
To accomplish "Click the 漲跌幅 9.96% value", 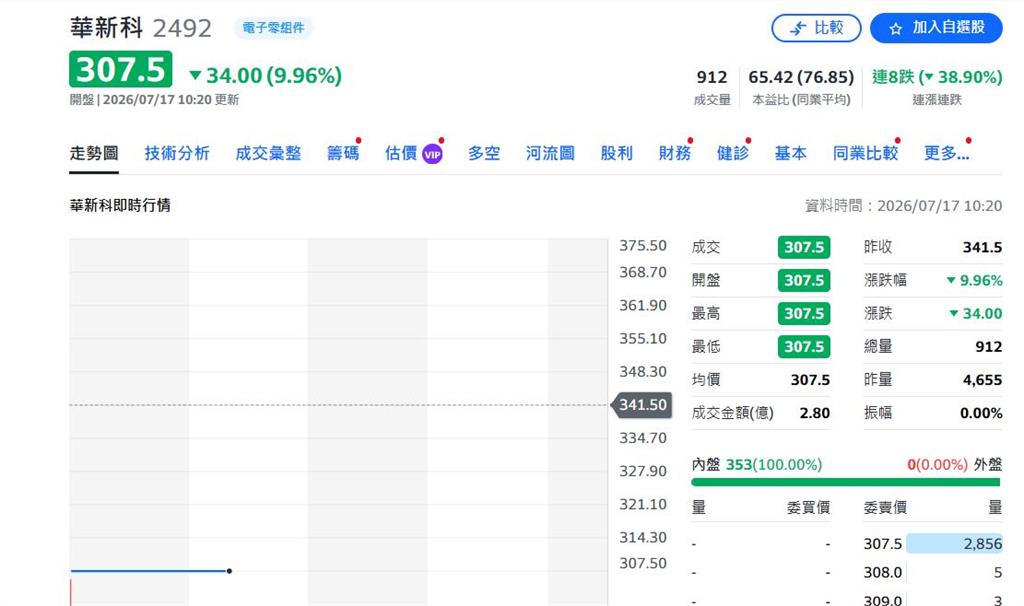I will click(x=974, y=281).
